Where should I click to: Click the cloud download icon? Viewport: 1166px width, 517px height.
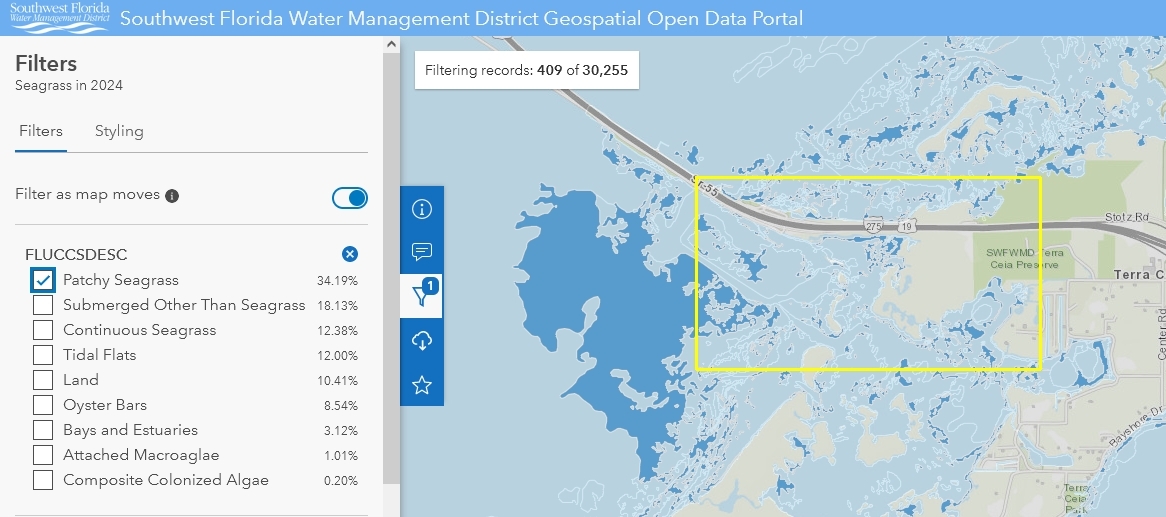421,341
